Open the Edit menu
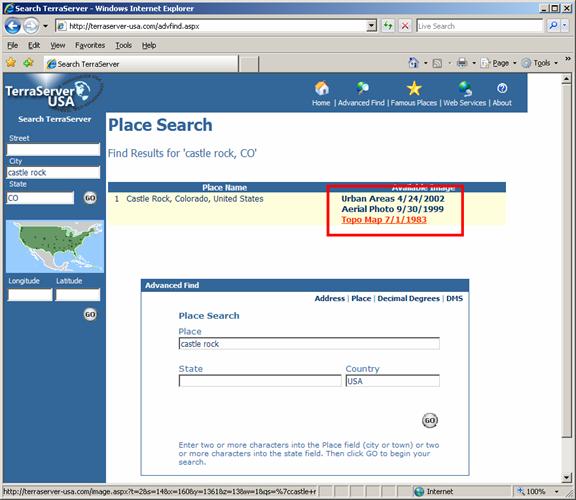This screenshot has height=500, width=576. click(34, 45)
